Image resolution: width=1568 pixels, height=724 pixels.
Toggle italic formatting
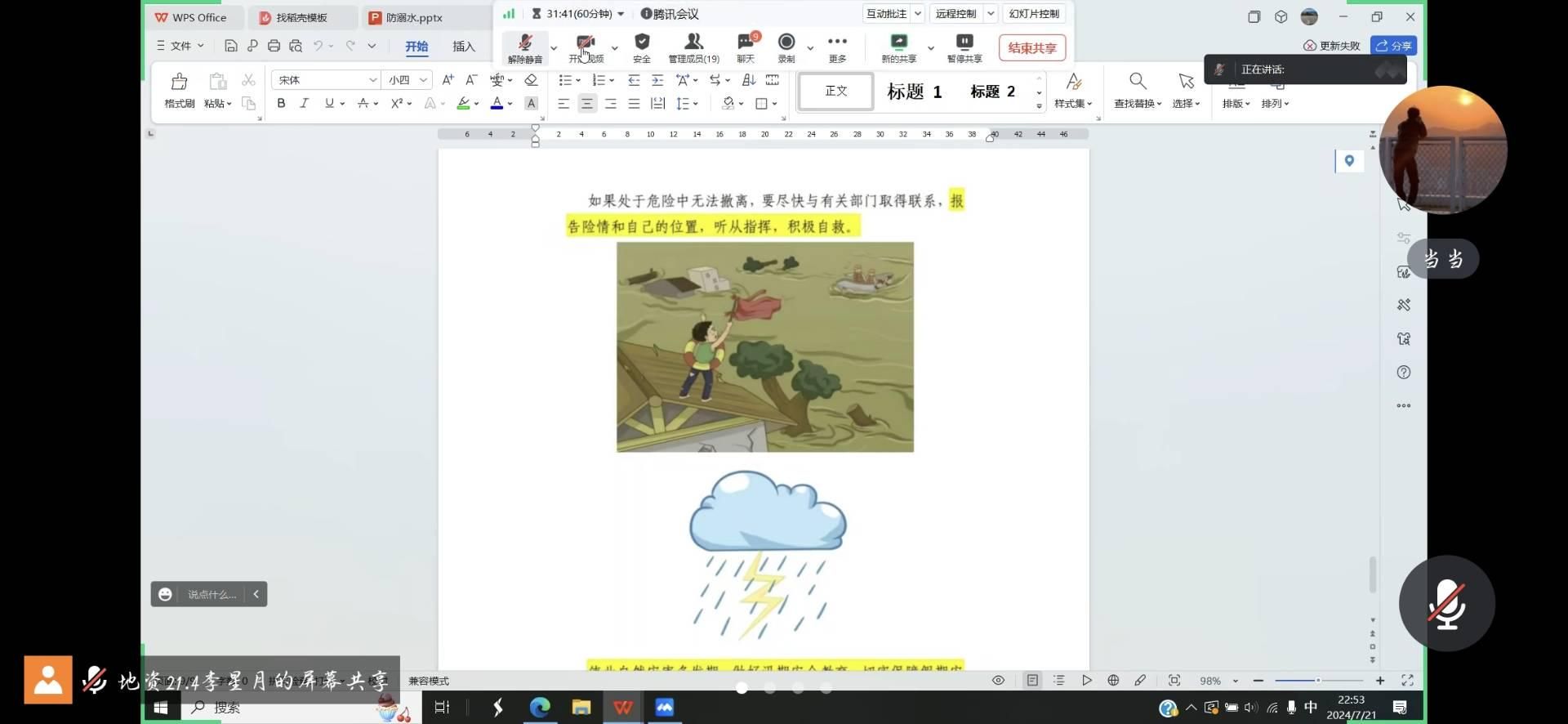304,103
